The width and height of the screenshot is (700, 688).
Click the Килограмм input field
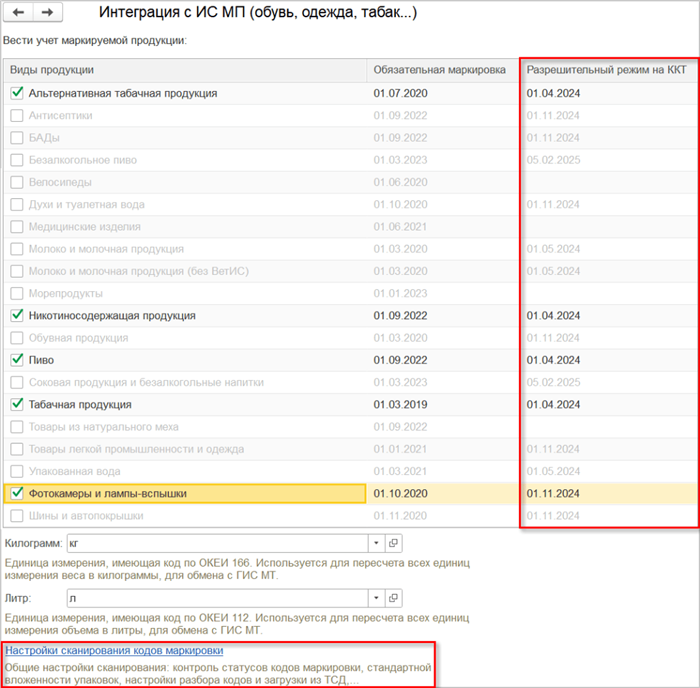[218, 543]
